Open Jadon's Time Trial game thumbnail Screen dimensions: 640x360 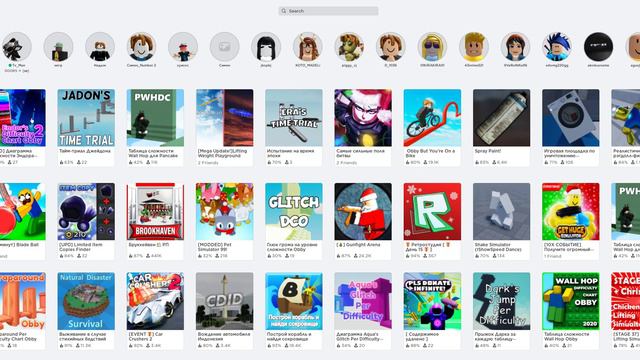click(86, 118)
